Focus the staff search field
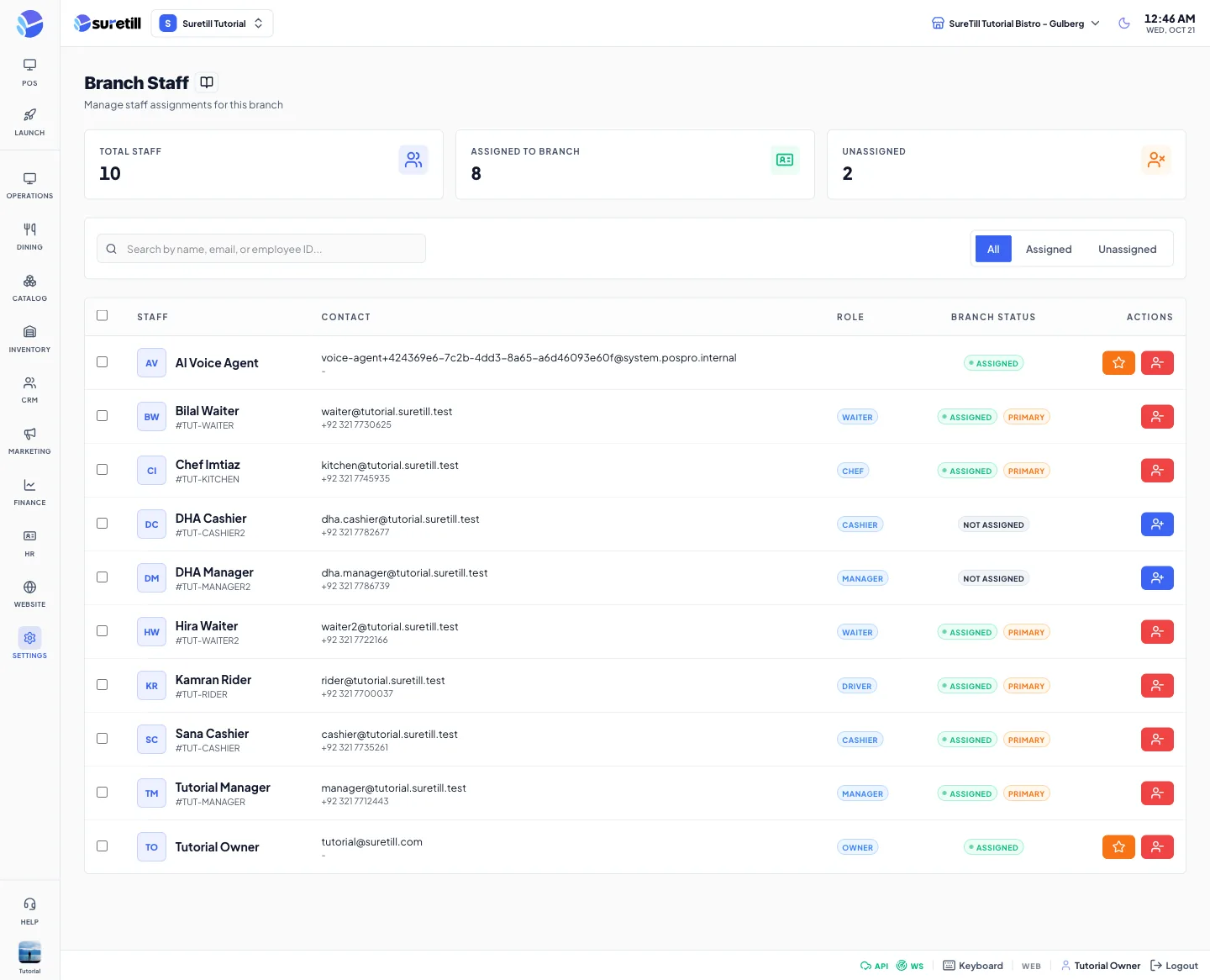 (261, 249)
